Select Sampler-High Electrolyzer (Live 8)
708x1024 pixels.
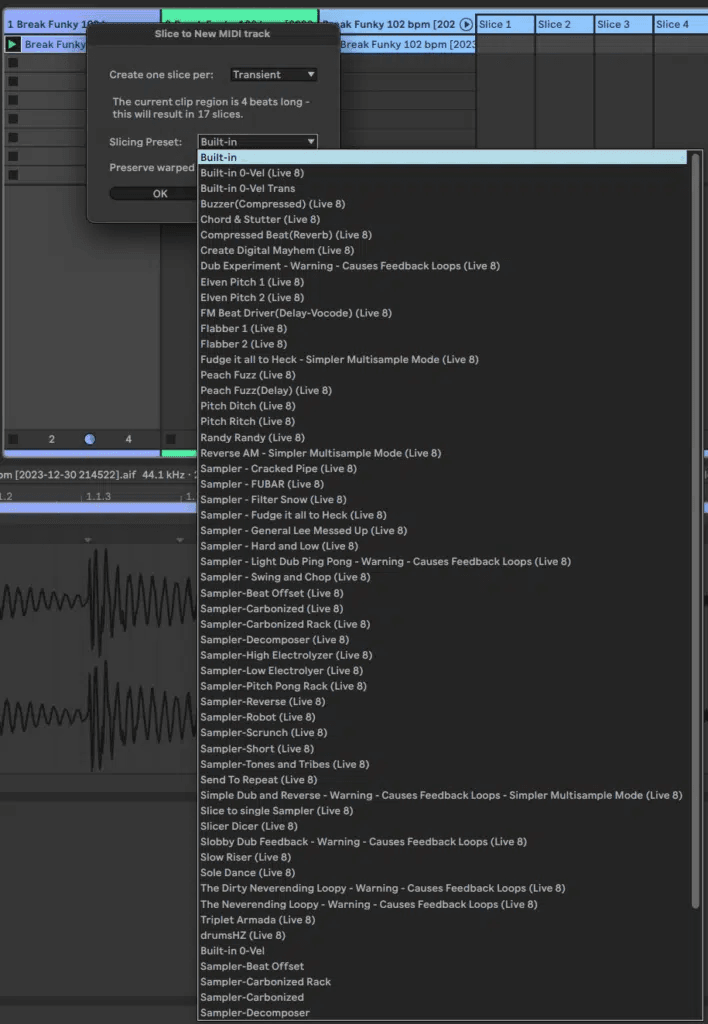(x=443, y=655)
